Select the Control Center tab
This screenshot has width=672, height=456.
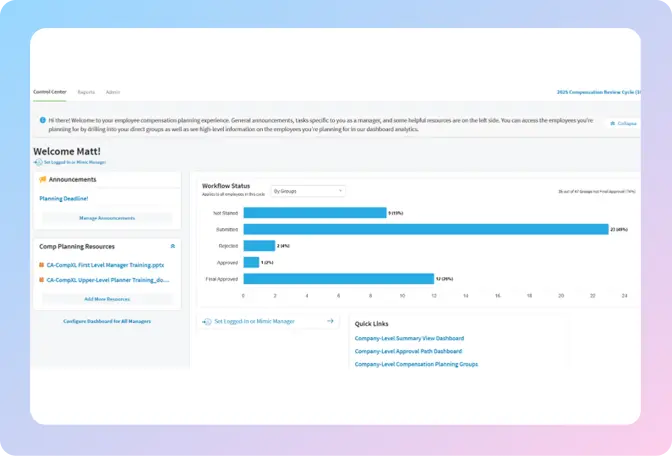click(x=50, y=92)
